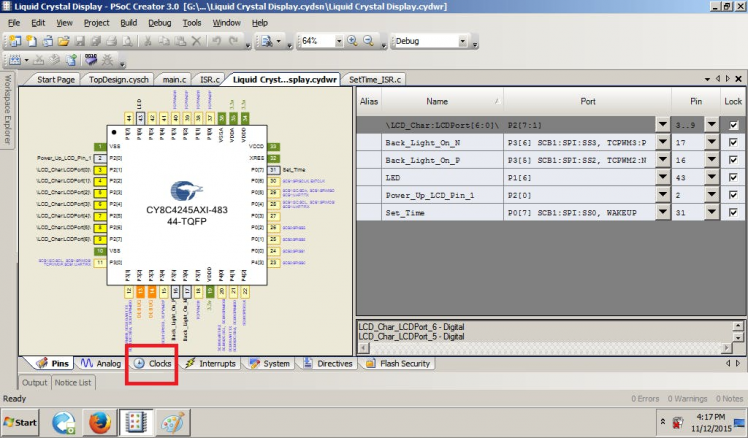Click the Zoom Out magnifier icon
This screenshot has width=748, height=438.
(x=369, y=41)
